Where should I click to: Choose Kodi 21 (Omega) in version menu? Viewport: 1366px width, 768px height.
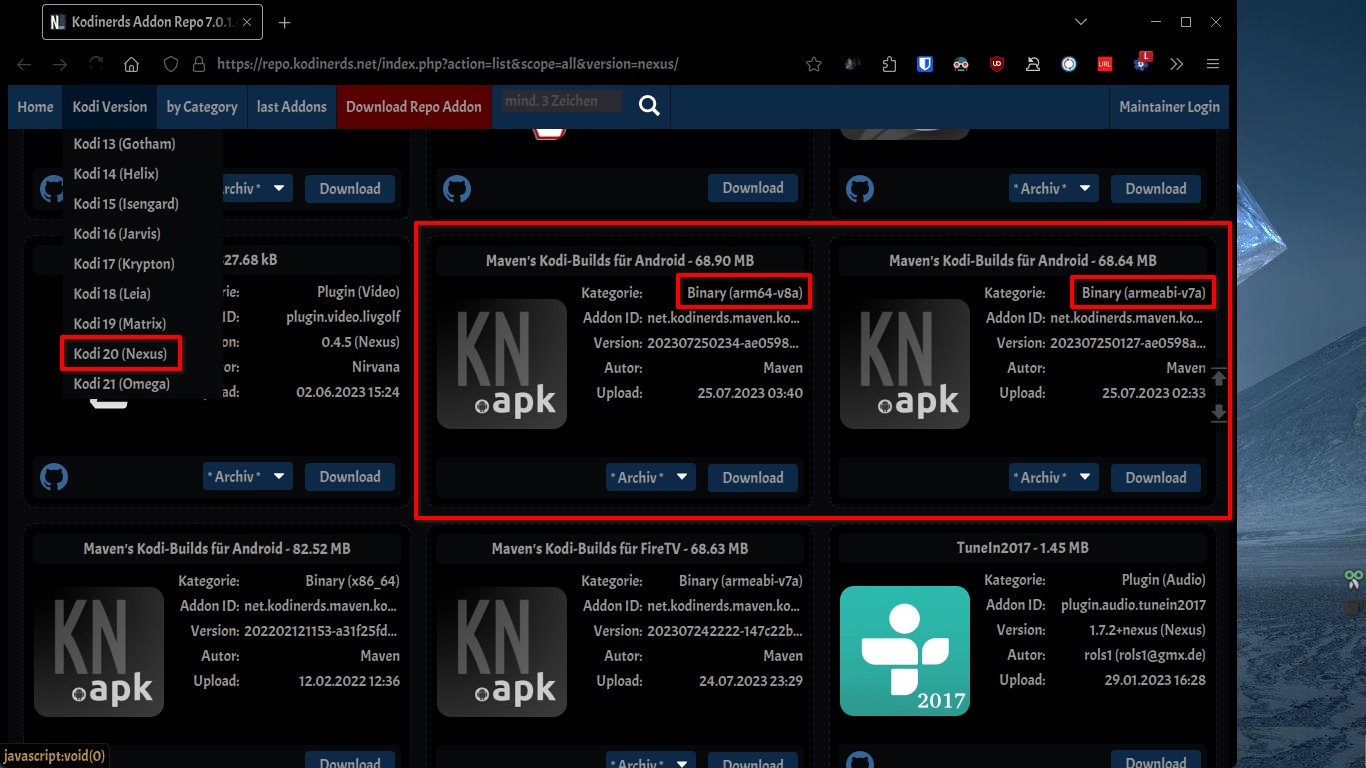(122, 384)
